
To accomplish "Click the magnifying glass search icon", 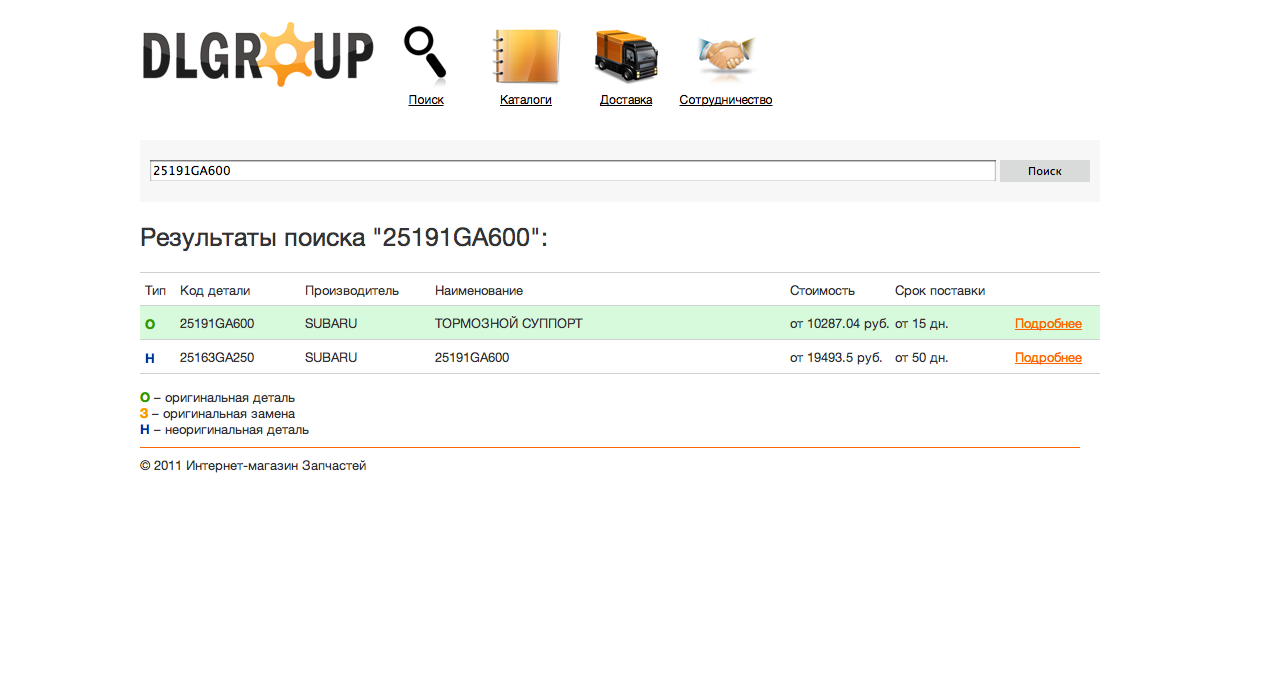I will pos(424,53).
